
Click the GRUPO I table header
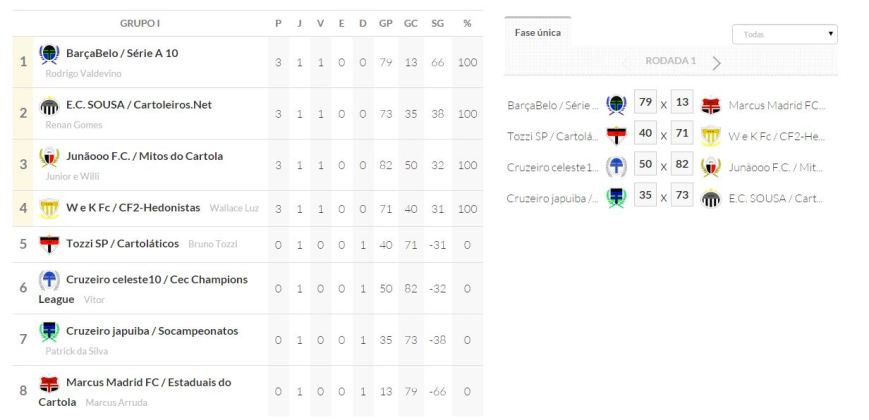[140, 23]
